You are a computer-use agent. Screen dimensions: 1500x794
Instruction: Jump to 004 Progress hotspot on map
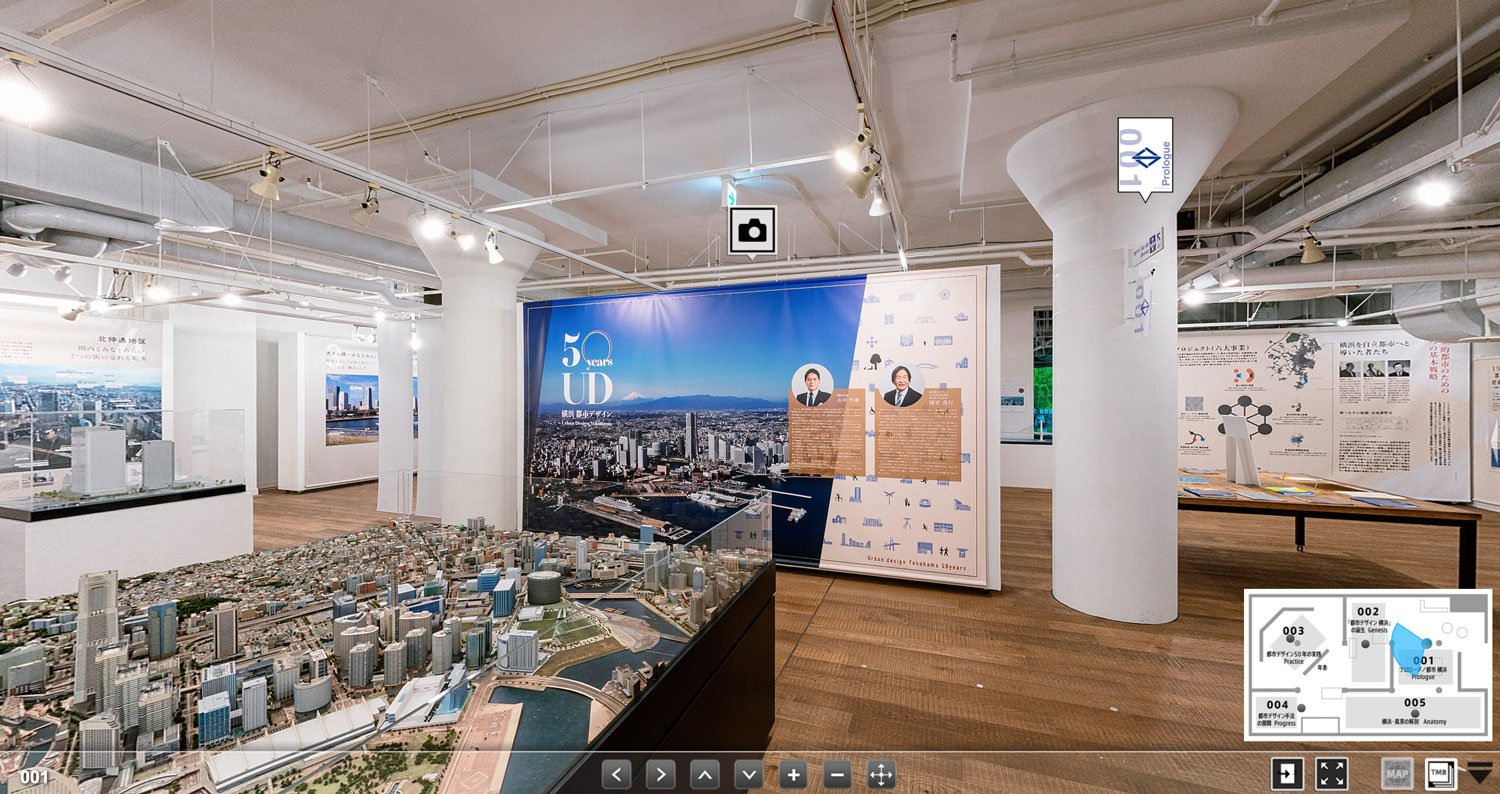pos(1301,708)
